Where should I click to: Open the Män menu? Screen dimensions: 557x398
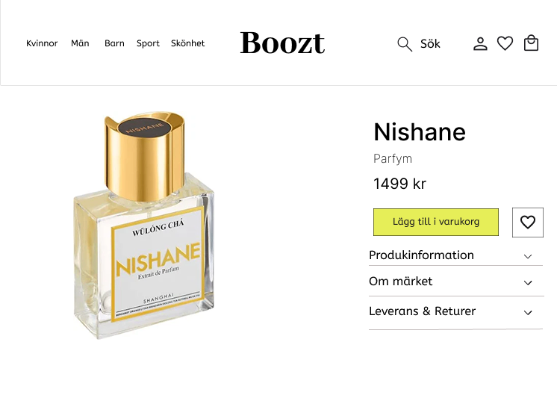click(x=80, y=43)
